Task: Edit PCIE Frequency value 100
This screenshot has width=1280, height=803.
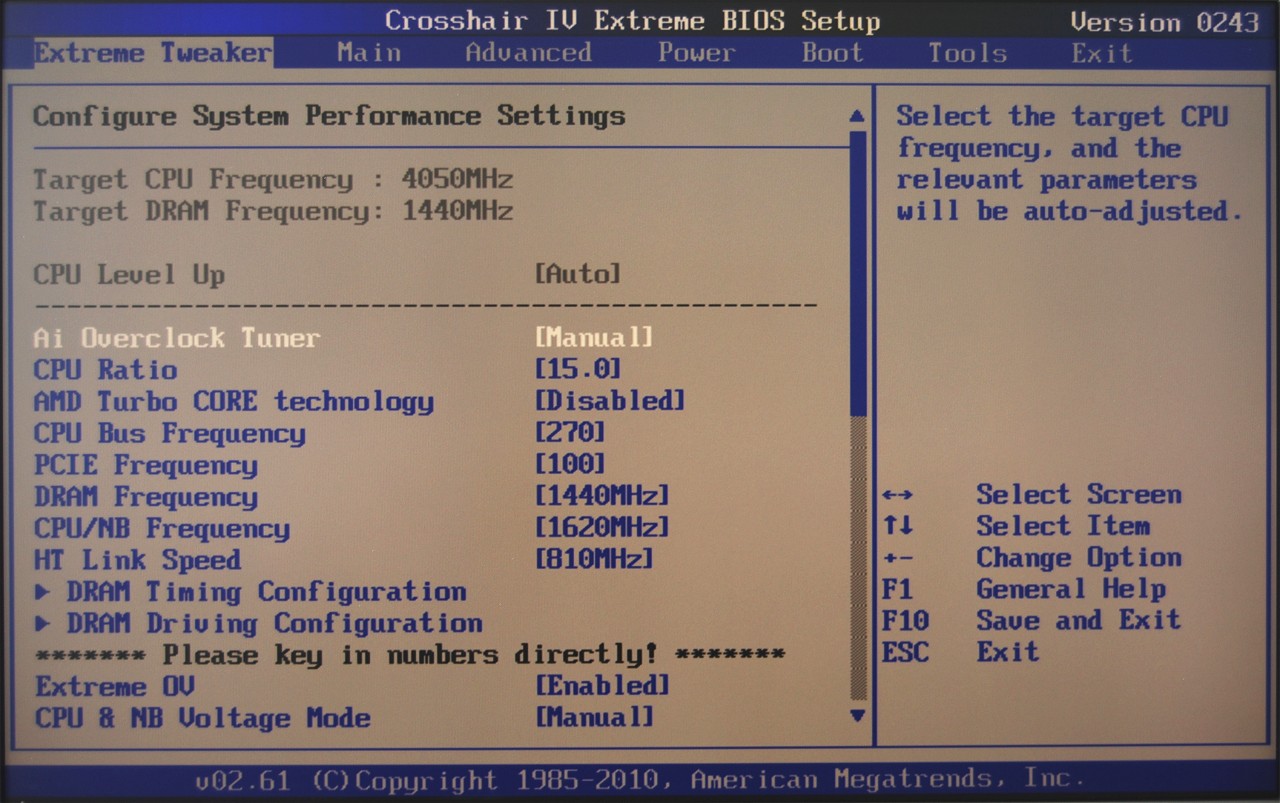Action: click(570, 465)
